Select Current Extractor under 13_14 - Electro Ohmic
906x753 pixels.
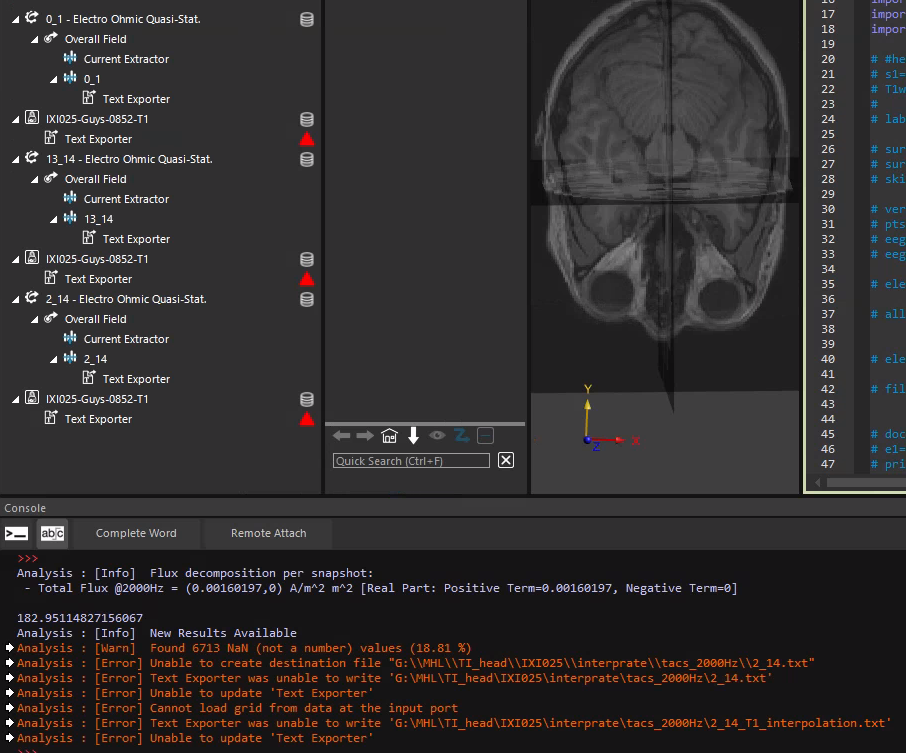pos(126,199)
